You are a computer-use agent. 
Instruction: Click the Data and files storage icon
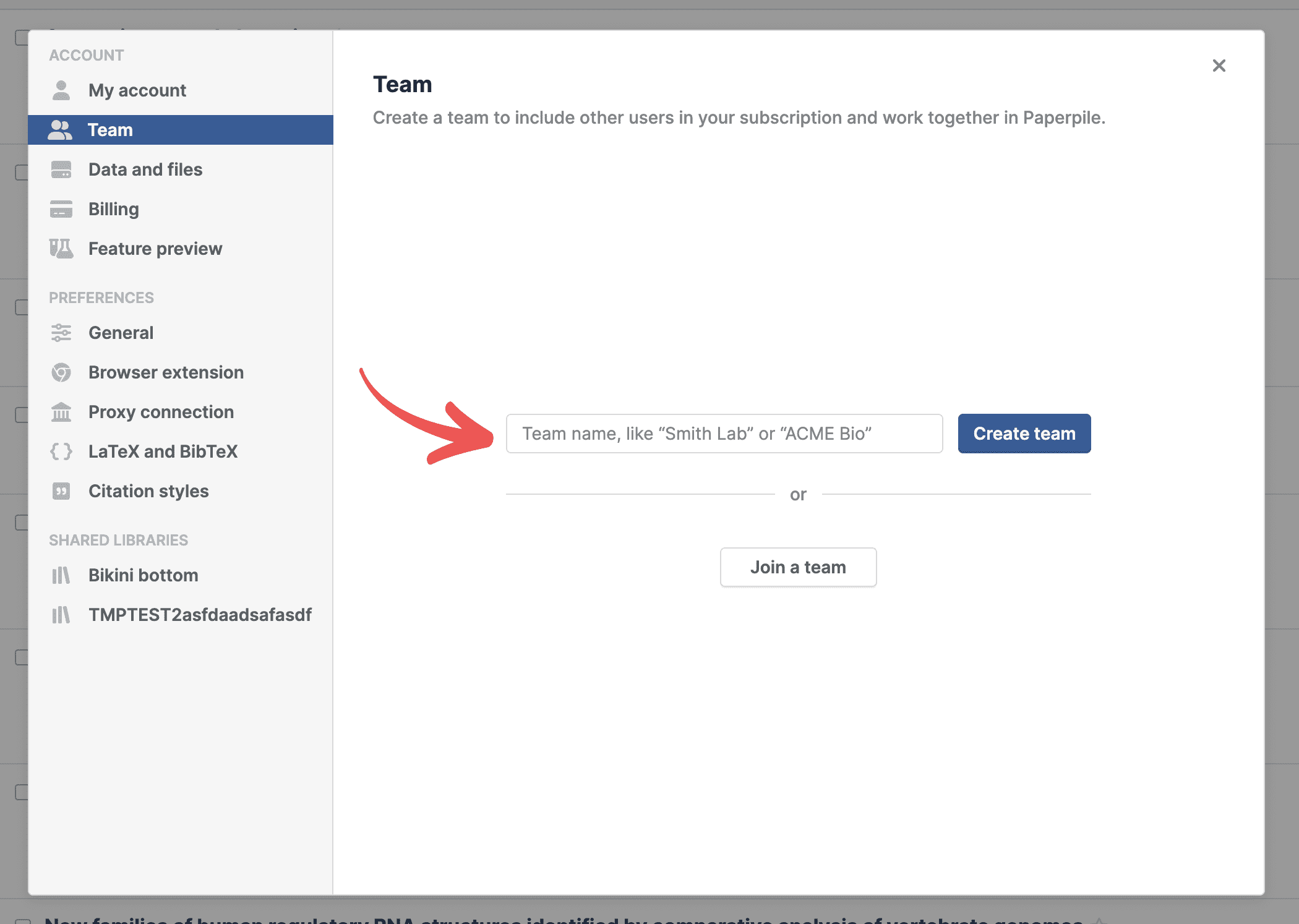point(61,169)
